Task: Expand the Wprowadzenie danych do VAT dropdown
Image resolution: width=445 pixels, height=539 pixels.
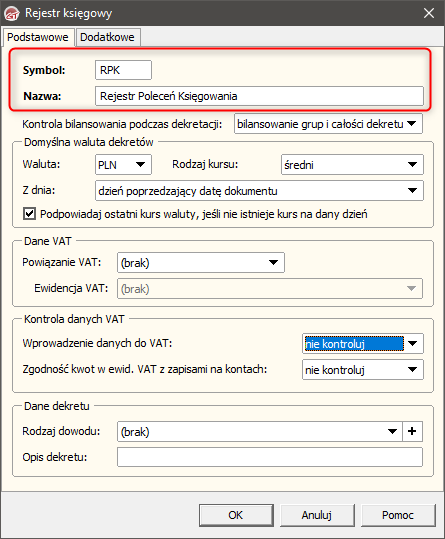Action: (x=363, y=343)
